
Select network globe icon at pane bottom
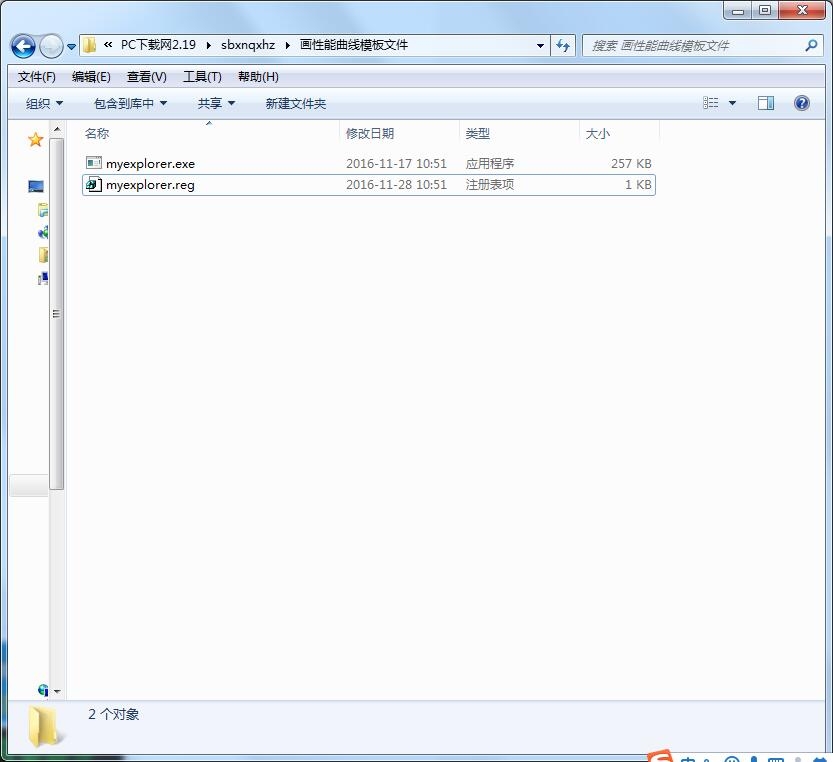point(43,690)
